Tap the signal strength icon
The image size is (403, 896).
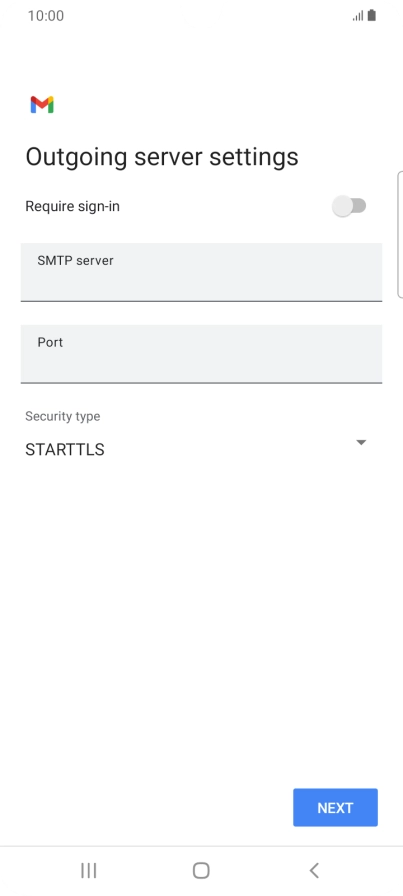[358, 16]
